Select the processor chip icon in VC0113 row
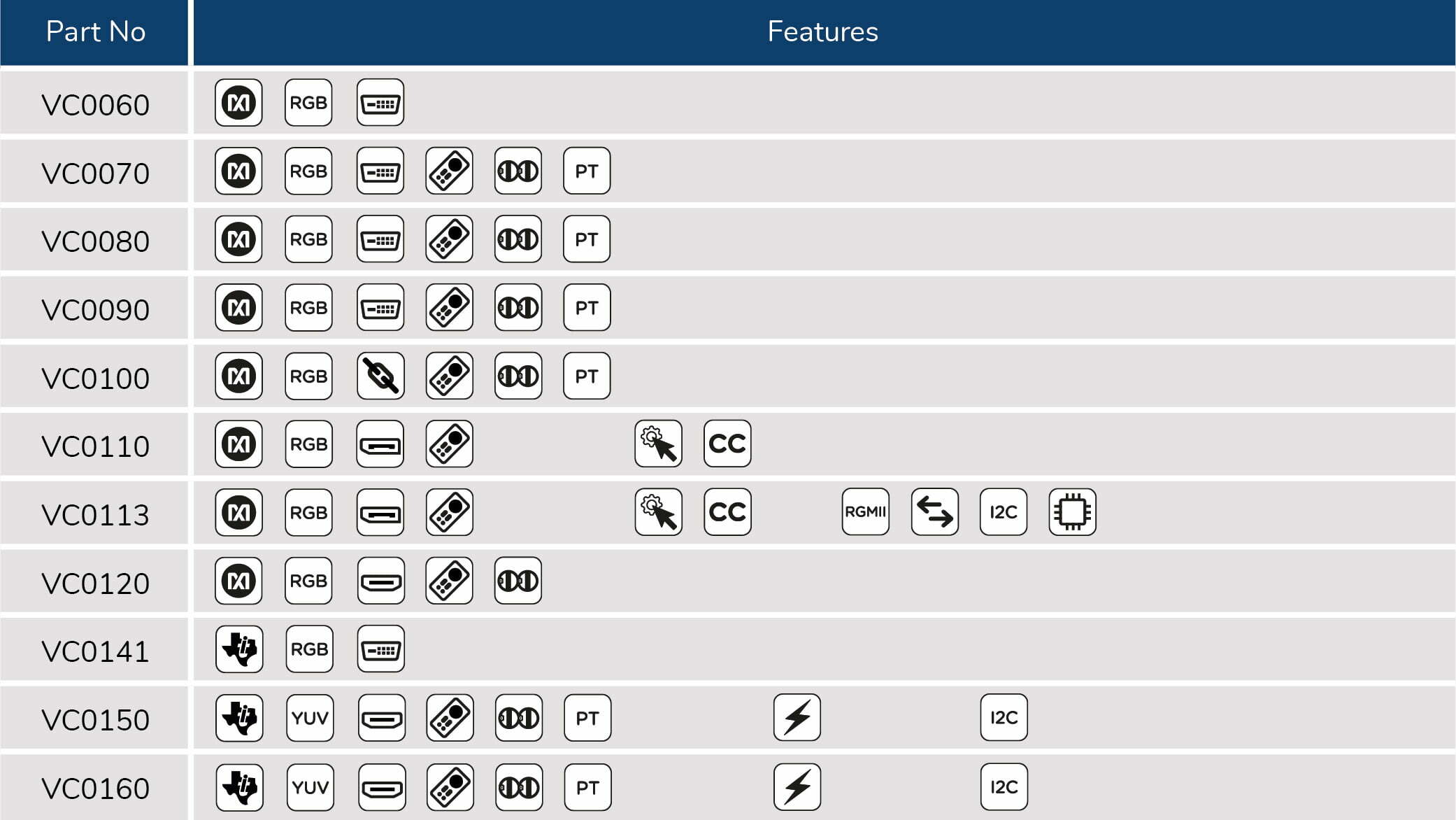 click(1073, 512)
